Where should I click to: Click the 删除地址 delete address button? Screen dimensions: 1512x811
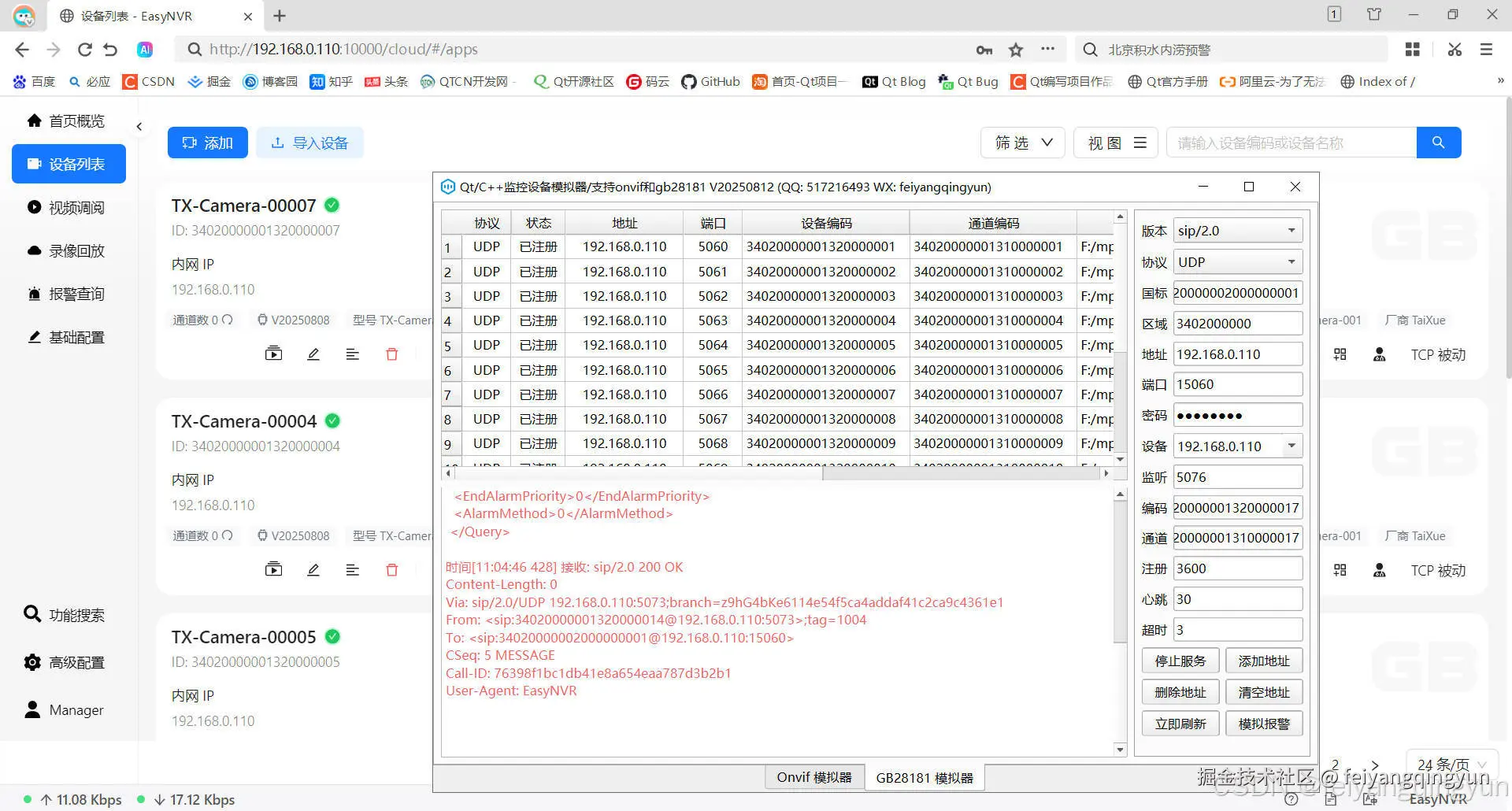1180,692
